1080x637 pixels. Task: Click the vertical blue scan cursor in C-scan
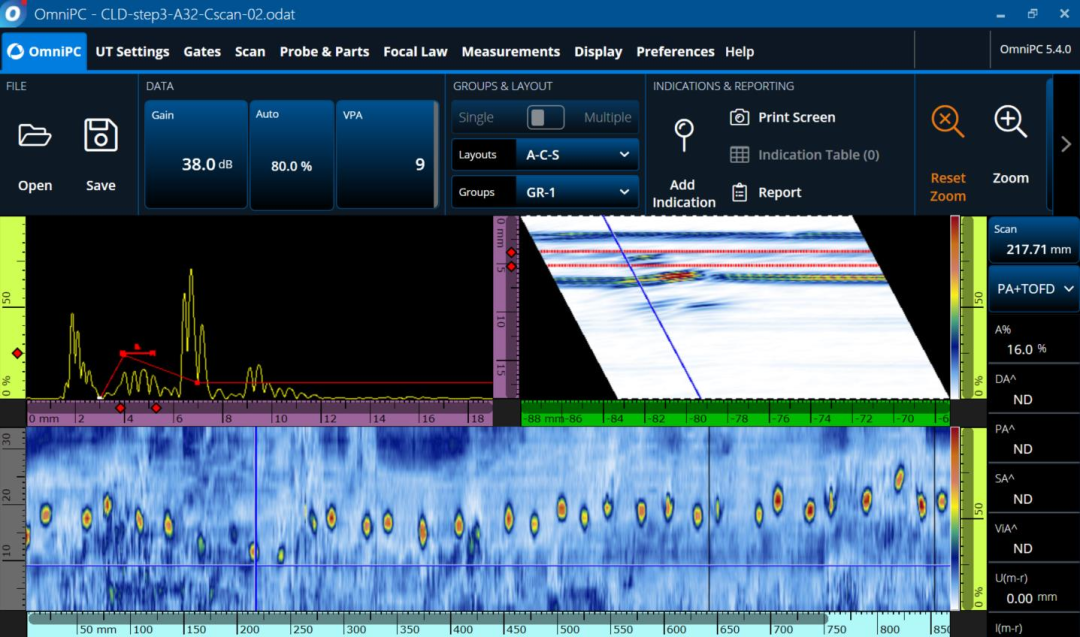(x=256, y=519)
